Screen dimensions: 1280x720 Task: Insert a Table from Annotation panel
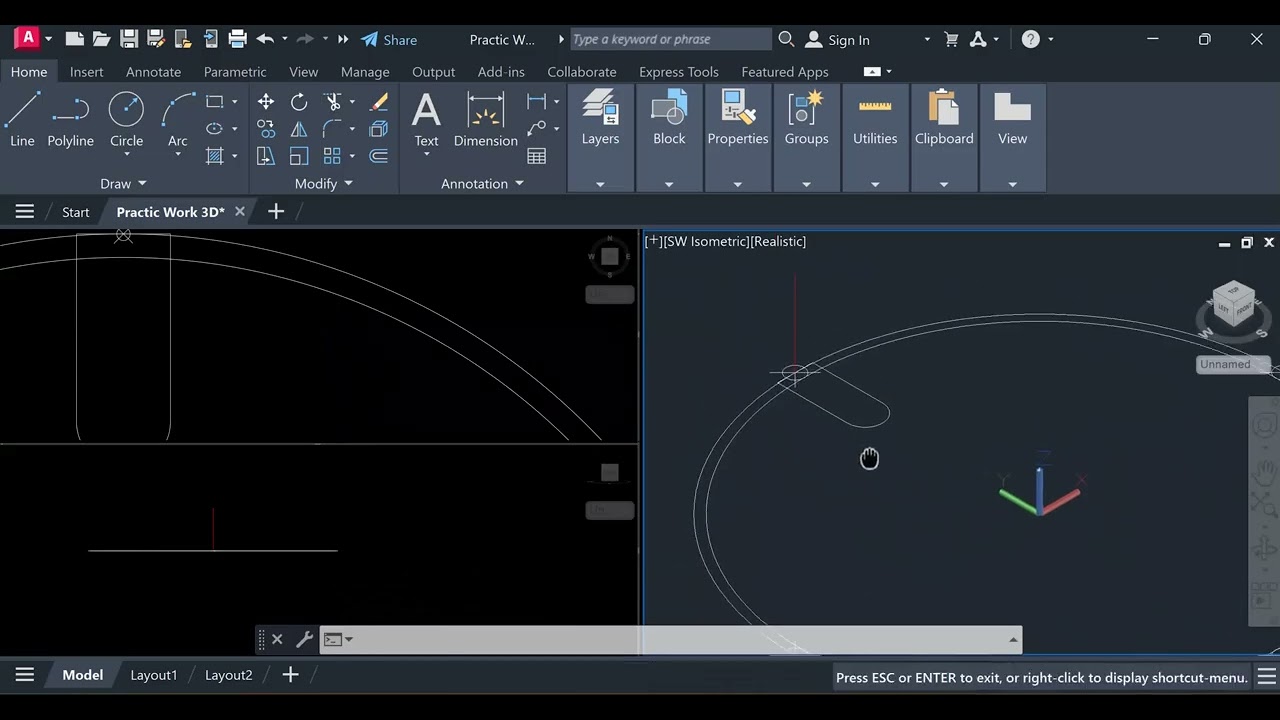click(x=537, y=156)
